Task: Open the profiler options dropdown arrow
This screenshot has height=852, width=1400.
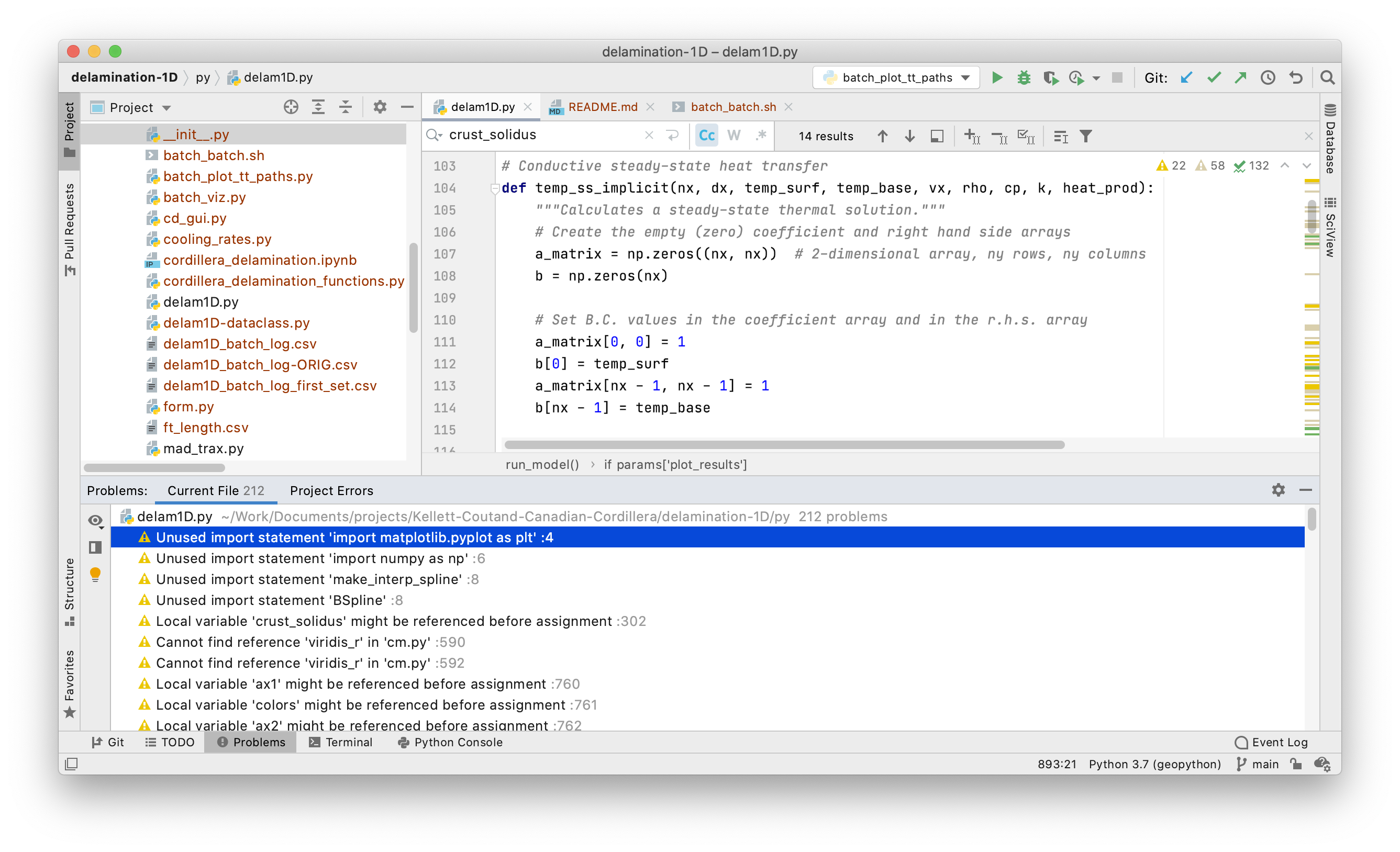Action: pos(1096,79)
